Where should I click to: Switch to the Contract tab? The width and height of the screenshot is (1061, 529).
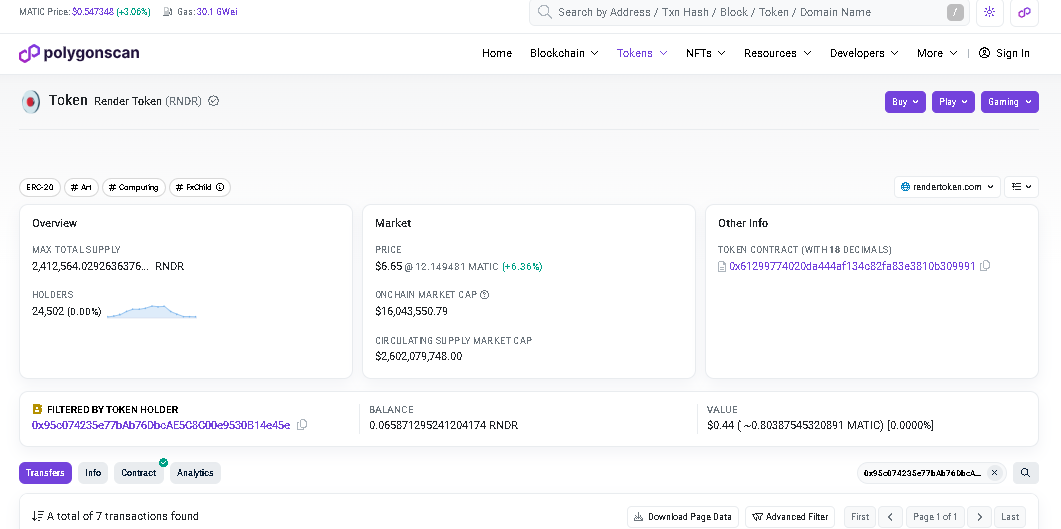139,473
